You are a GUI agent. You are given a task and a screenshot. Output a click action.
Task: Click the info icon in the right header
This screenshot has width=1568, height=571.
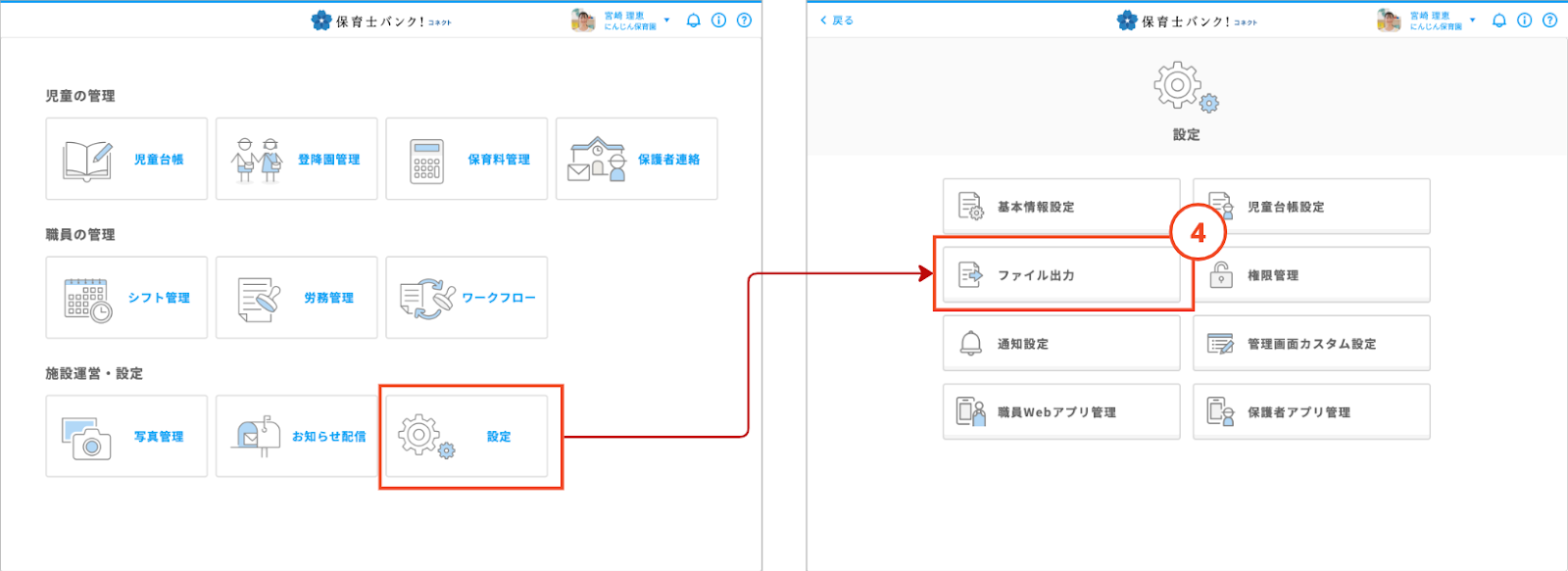tap(1524, 21)
